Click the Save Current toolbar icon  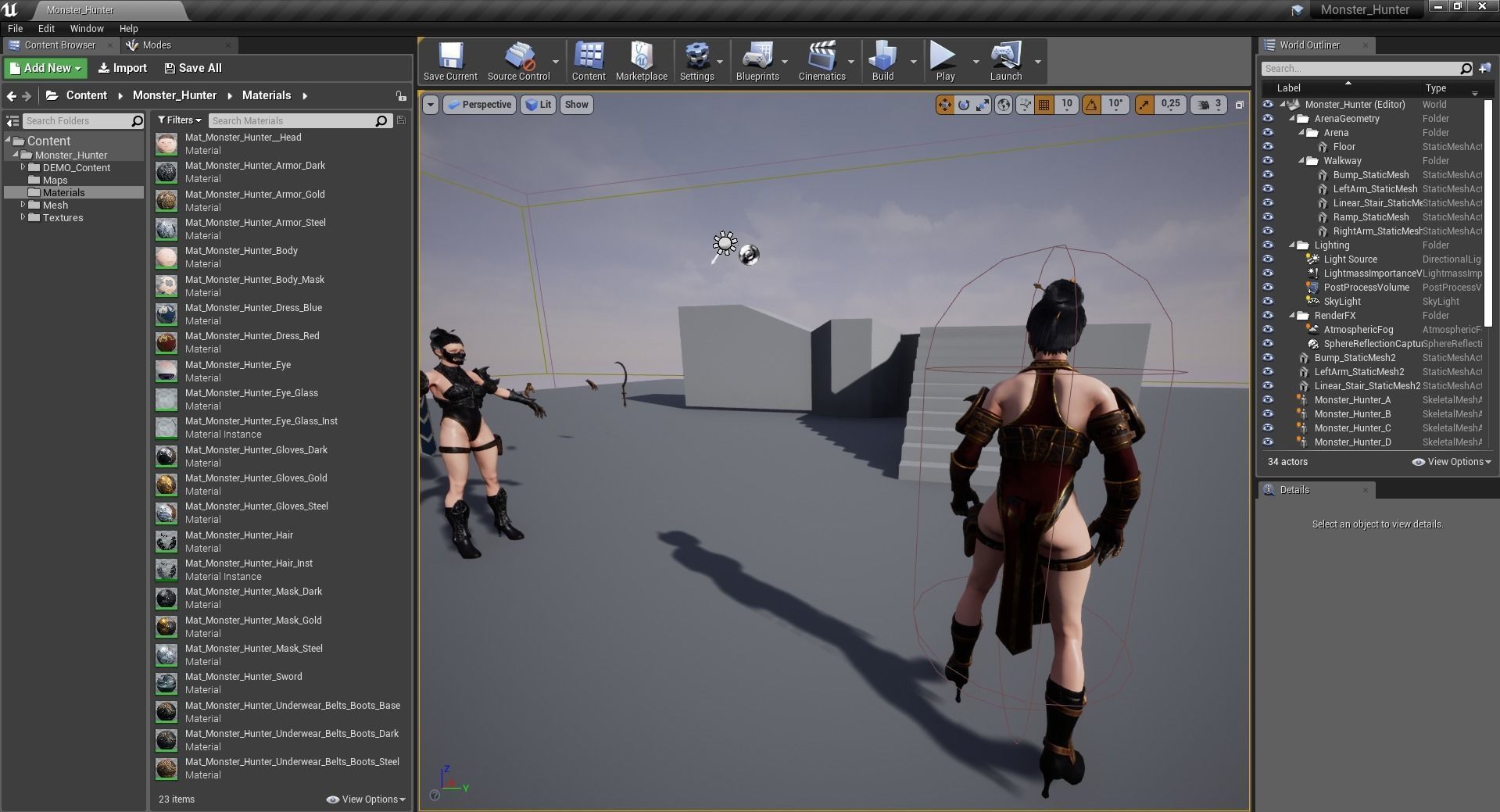click(x=450, y=61)
